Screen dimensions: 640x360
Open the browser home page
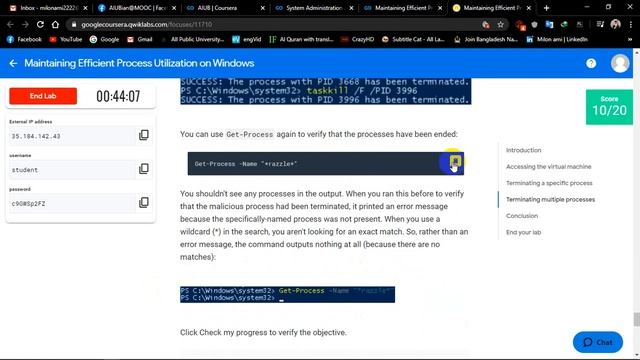[x=55, y=24]
